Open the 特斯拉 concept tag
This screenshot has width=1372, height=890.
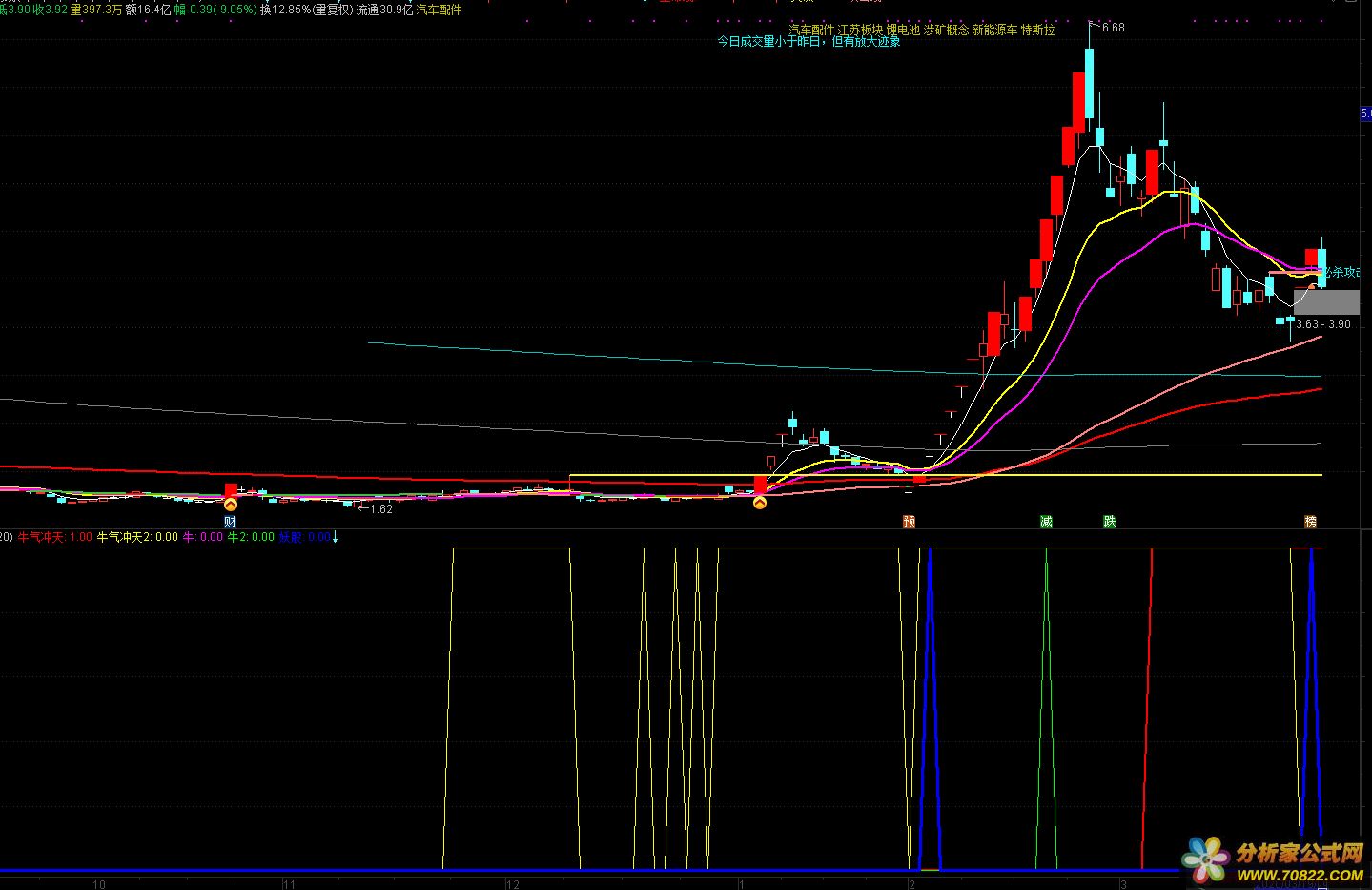point(1037,30)
